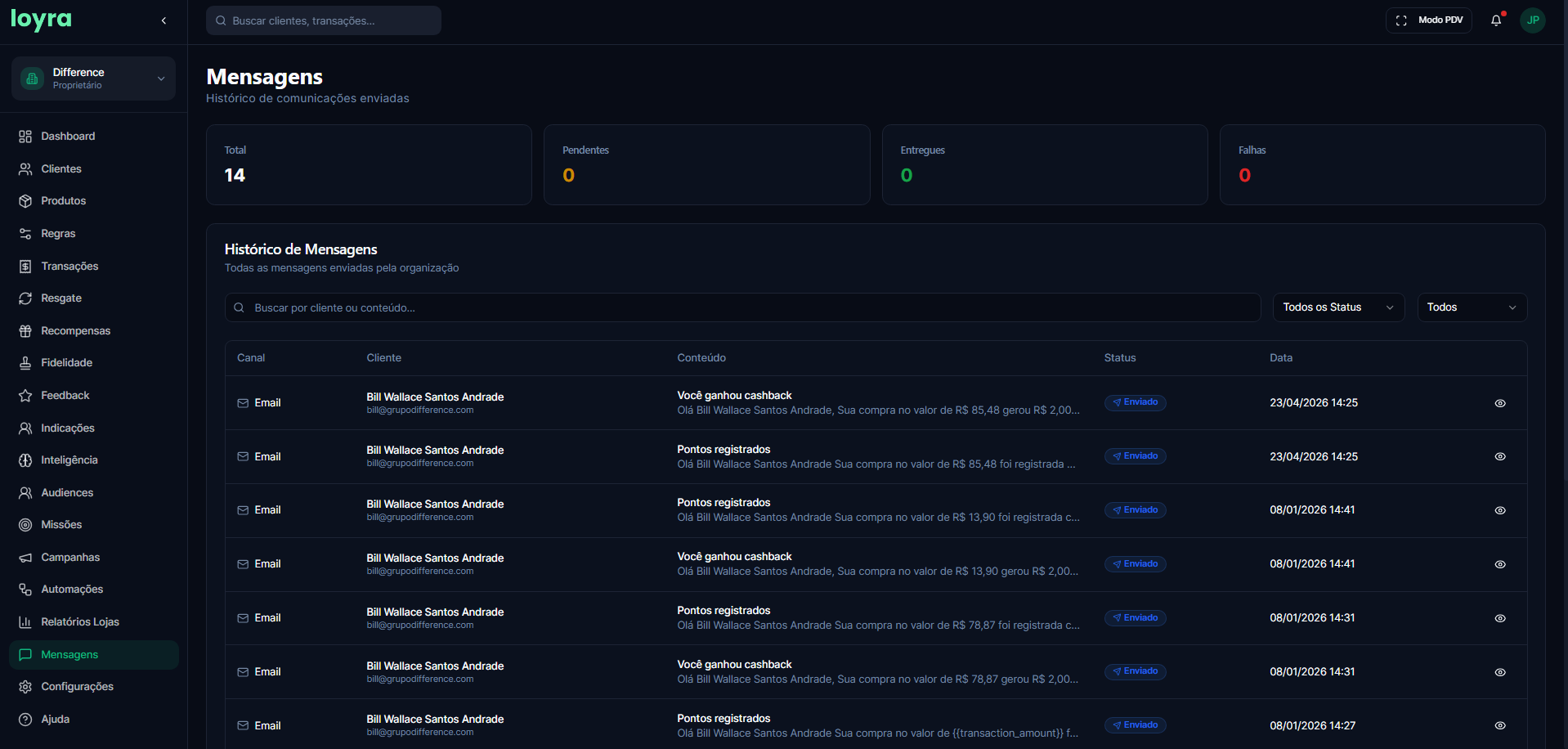View the cashback message of 23/04/2026 14:25

tap(1500, 403)
